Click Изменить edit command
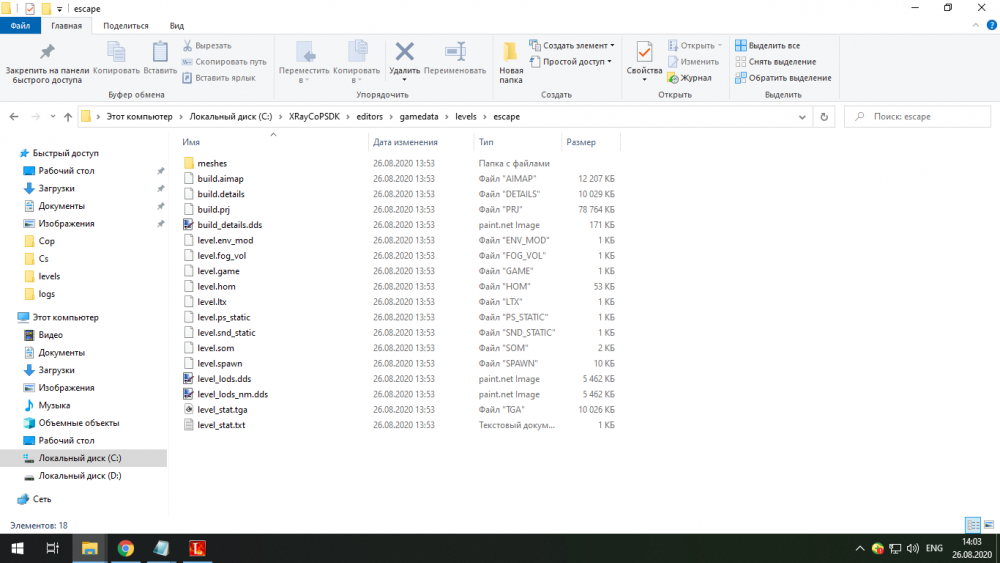1000x563 pixels. [693, 62]
